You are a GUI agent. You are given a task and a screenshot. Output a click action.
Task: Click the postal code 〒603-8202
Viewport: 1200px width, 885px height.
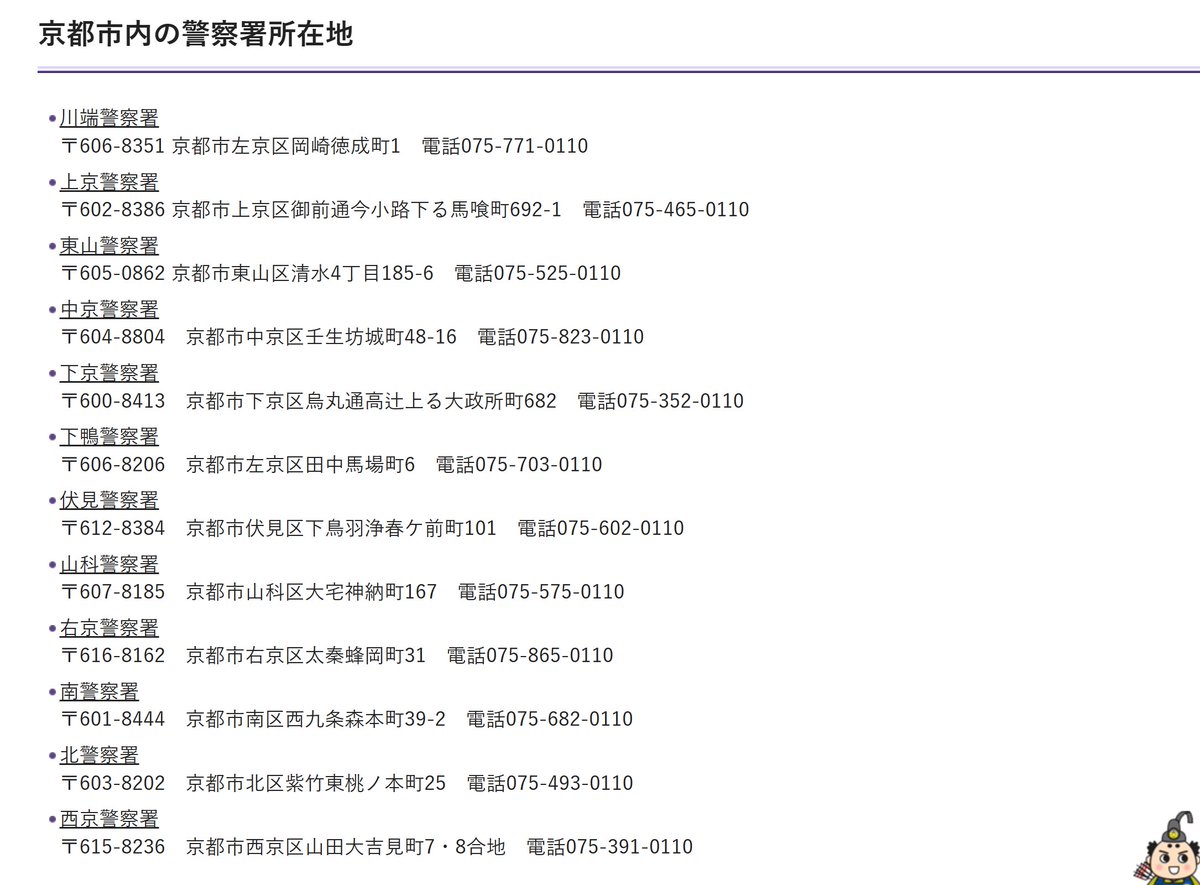click(113, 783)
